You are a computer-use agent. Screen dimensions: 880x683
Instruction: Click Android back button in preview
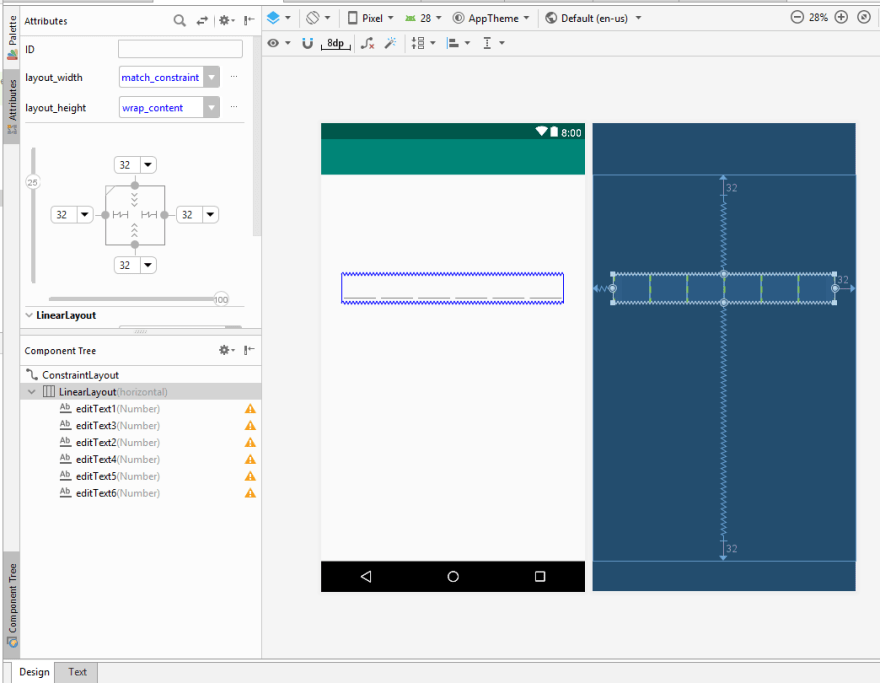[x=366, y=576]
